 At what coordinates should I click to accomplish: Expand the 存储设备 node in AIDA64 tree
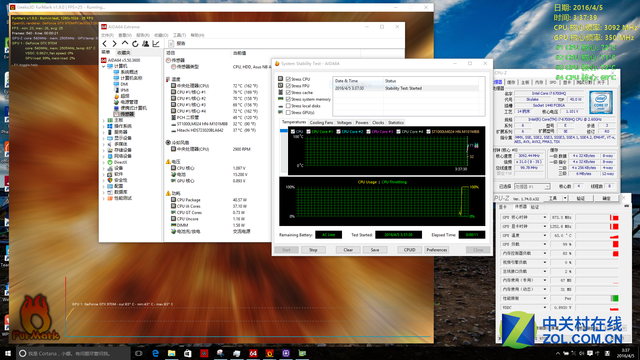(x=104, y=150)
